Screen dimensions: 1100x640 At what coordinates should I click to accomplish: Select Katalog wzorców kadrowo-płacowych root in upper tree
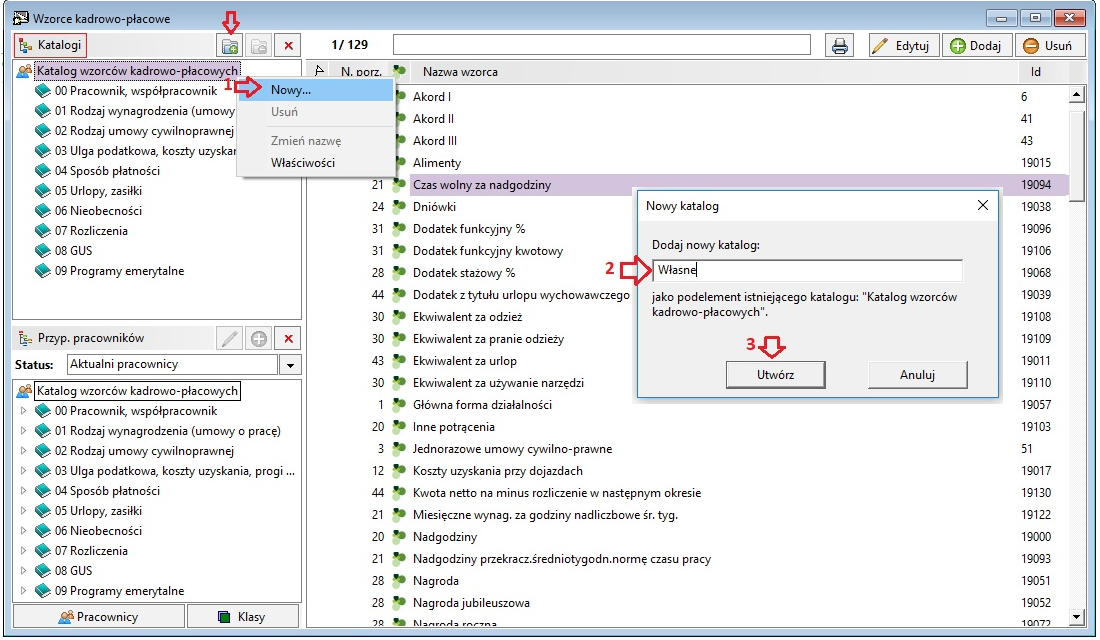(137, 71)
